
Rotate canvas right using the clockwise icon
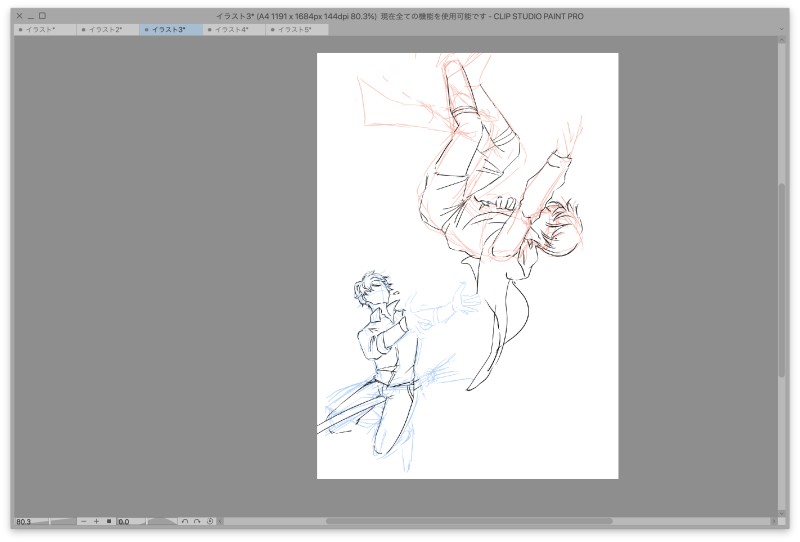pos(197,521)
